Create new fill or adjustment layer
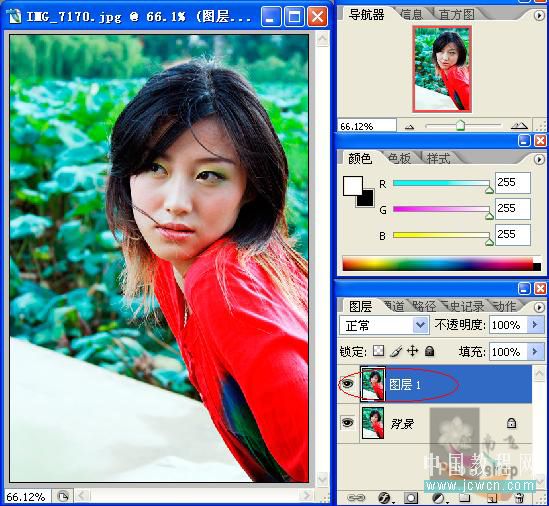The height and width of the screenshot is (506, 549). click(438, 498)
